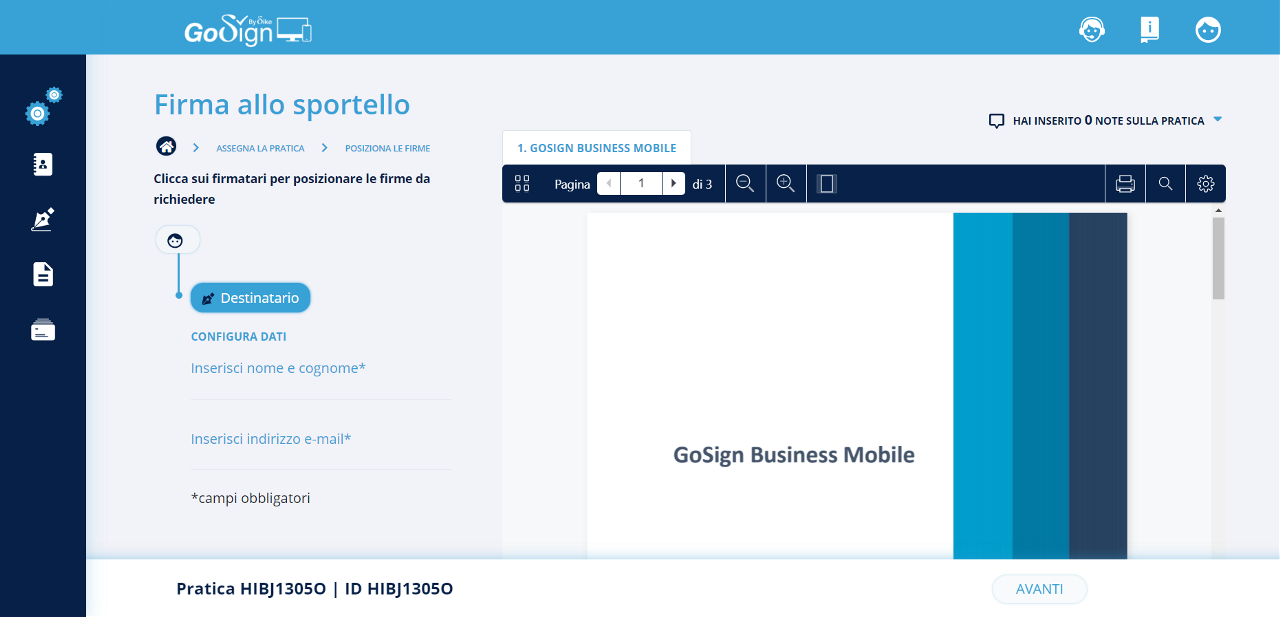This screenshot has height=617, width=1280.
Task: Open the customer support headset icon
Action: (x=1092, y=30)
